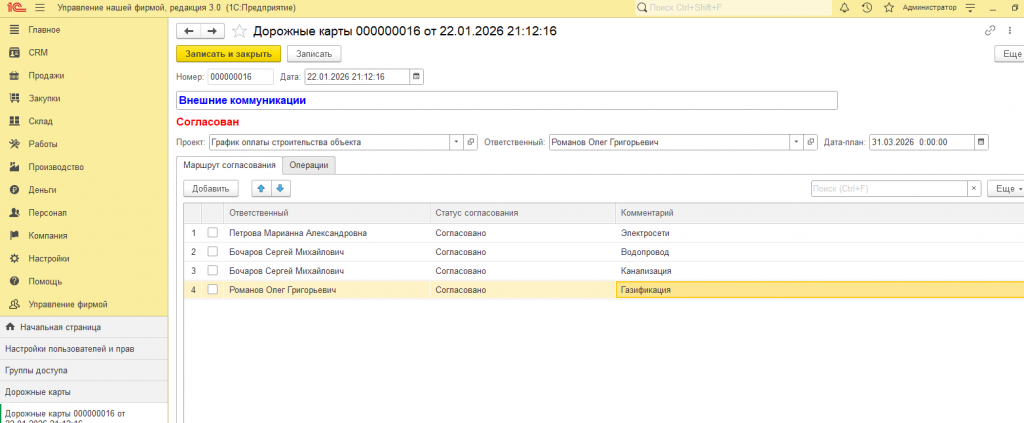Open the Деньги section
Viewport: 1024px width, 423px height.
[x=84, y=190]
